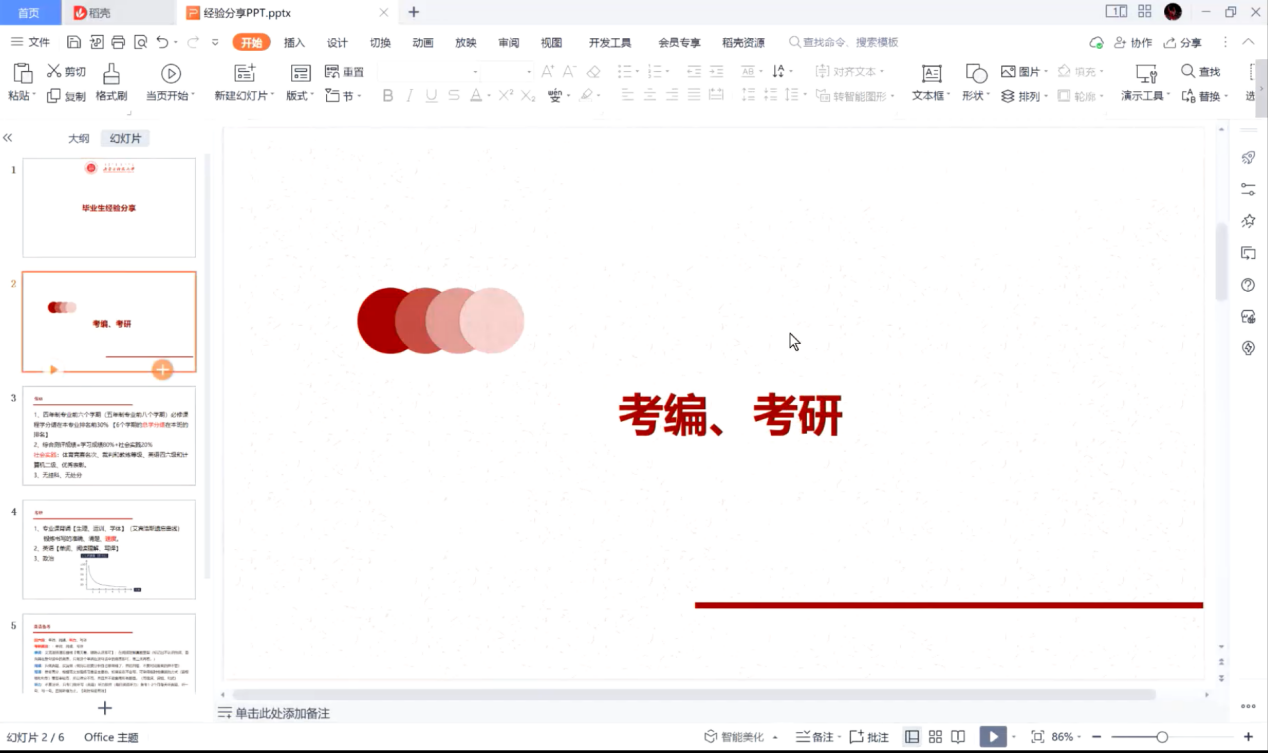Click the Collaborate (协作) button

tap(1133, 43)
